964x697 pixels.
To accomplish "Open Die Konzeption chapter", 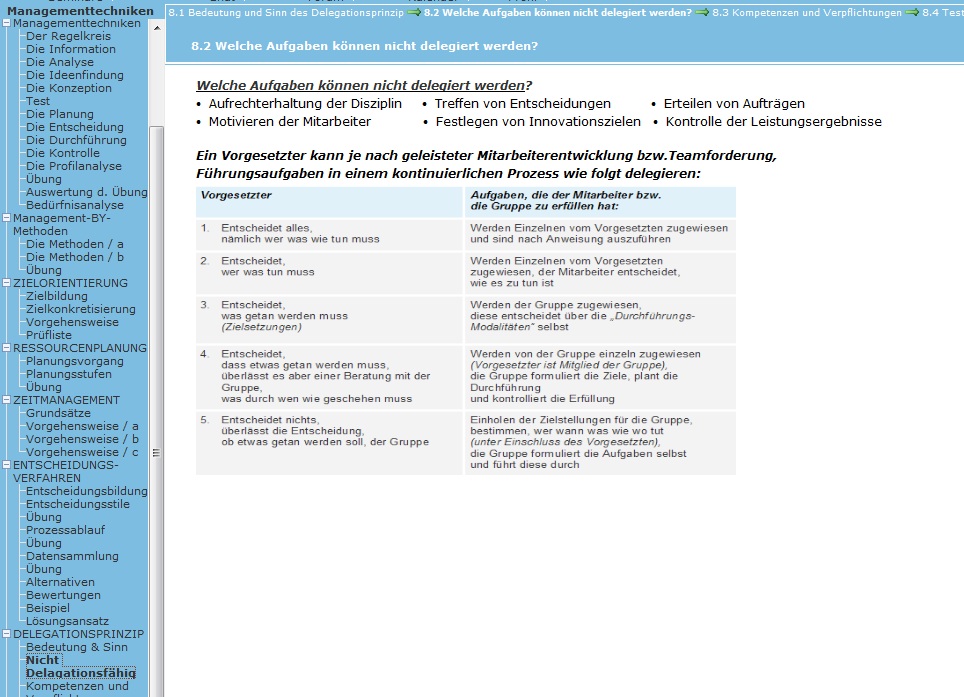I will pos(69,88).
